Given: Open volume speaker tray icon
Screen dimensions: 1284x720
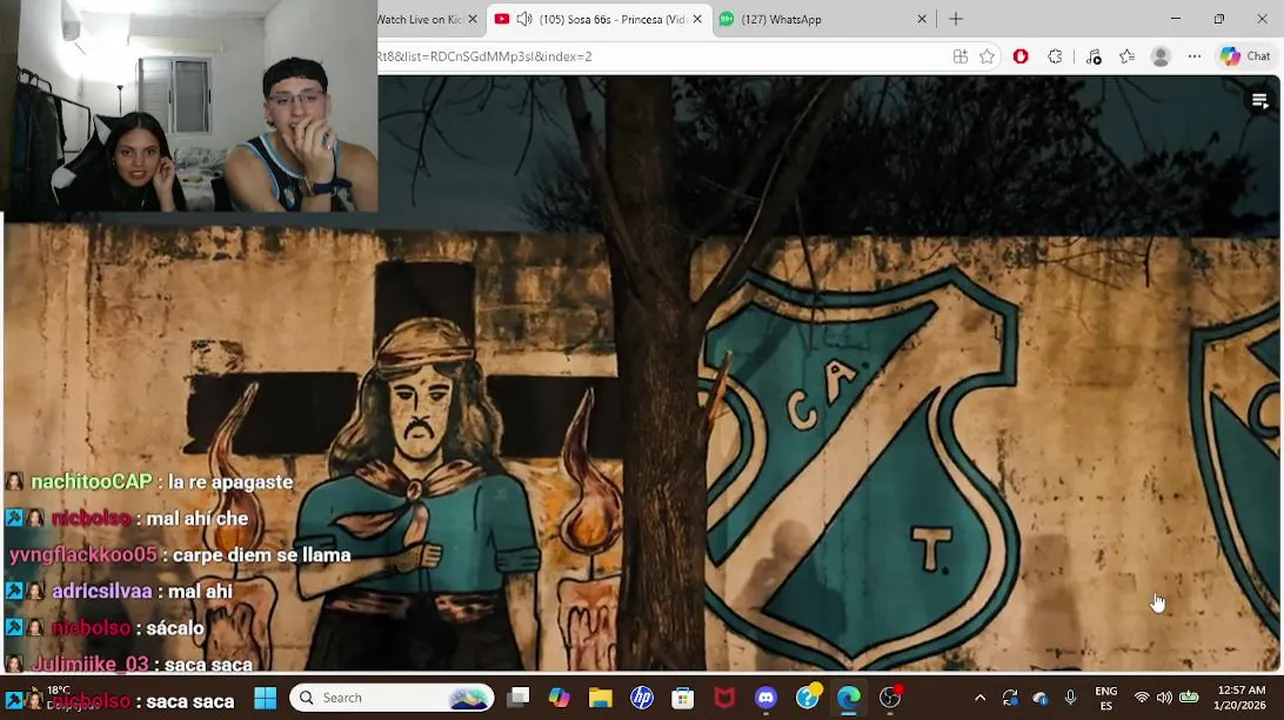Looking at the screenshot, I should pos(1164,698).
